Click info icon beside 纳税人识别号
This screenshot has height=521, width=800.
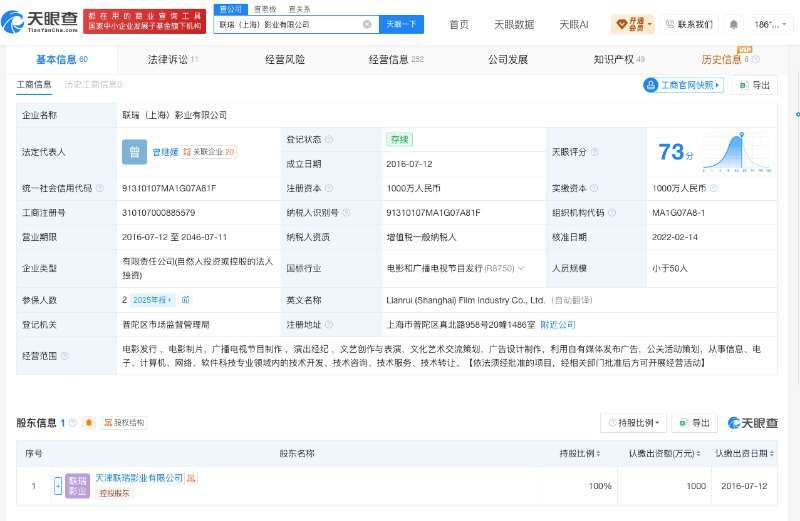[x=346, y=213]
